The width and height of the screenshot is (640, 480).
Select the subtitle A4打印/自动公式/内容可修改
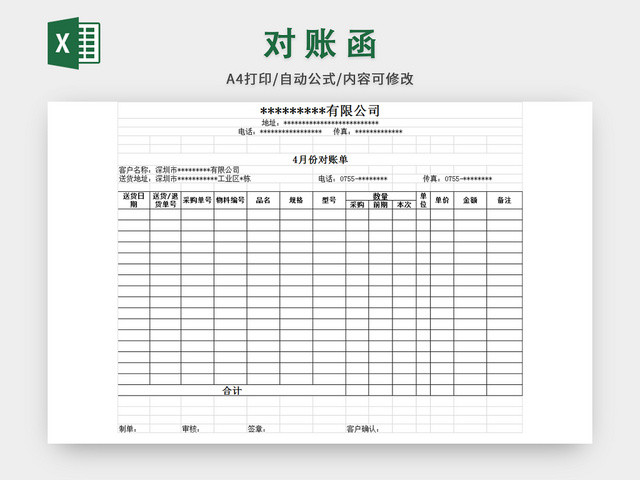(320, 79)
